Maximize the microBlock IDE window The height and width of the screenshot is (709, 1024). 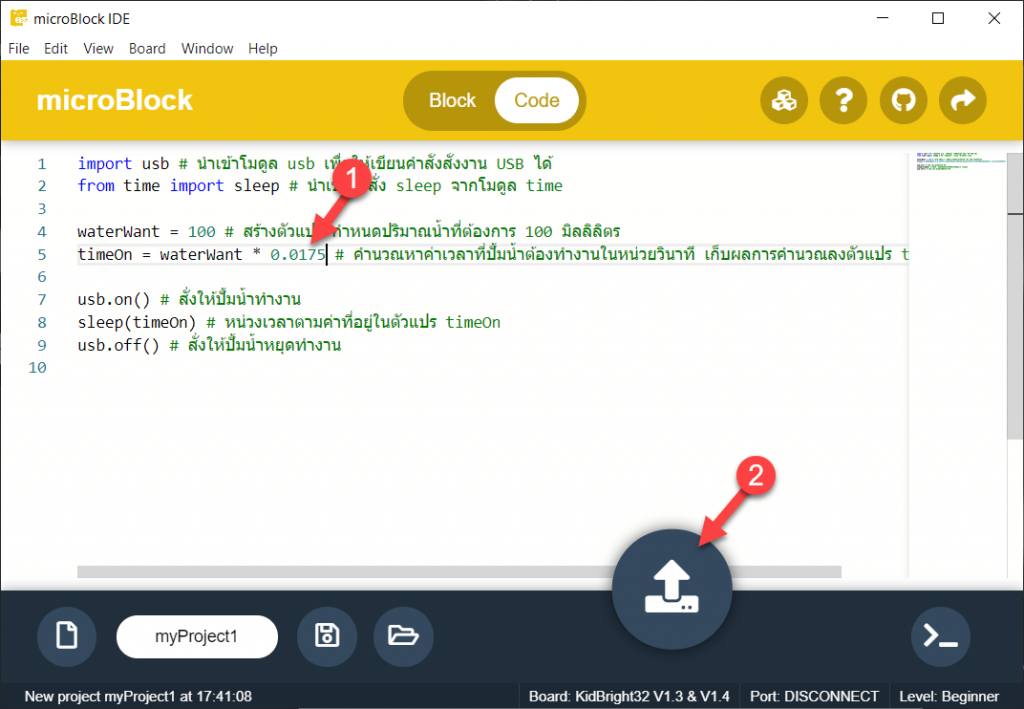point(938,18)
